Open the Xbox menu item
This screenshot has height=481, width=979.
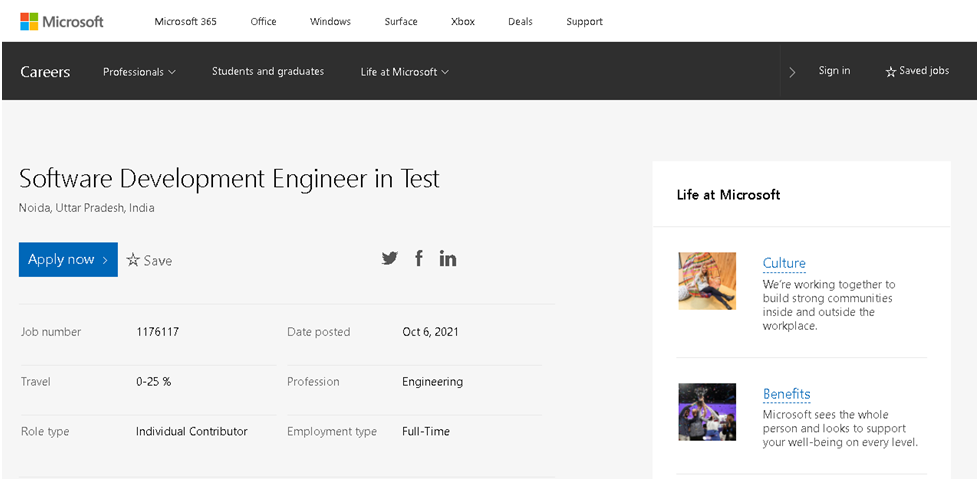point(463,21)
